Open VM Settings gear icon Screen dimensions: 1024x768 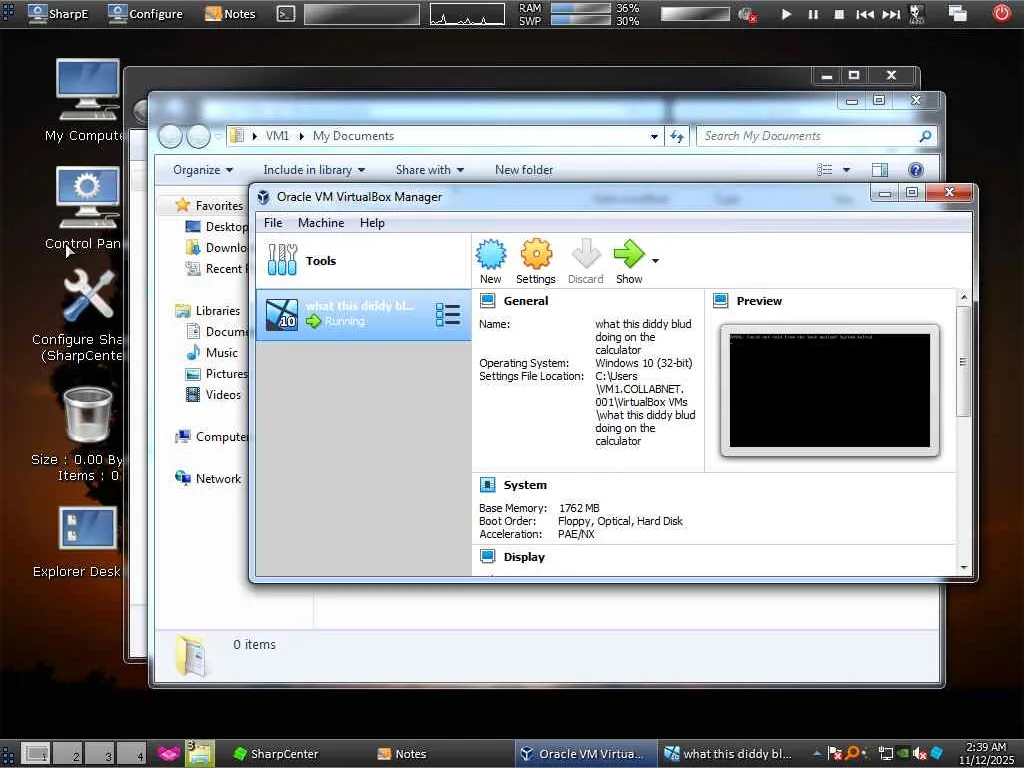click(536, 254)
